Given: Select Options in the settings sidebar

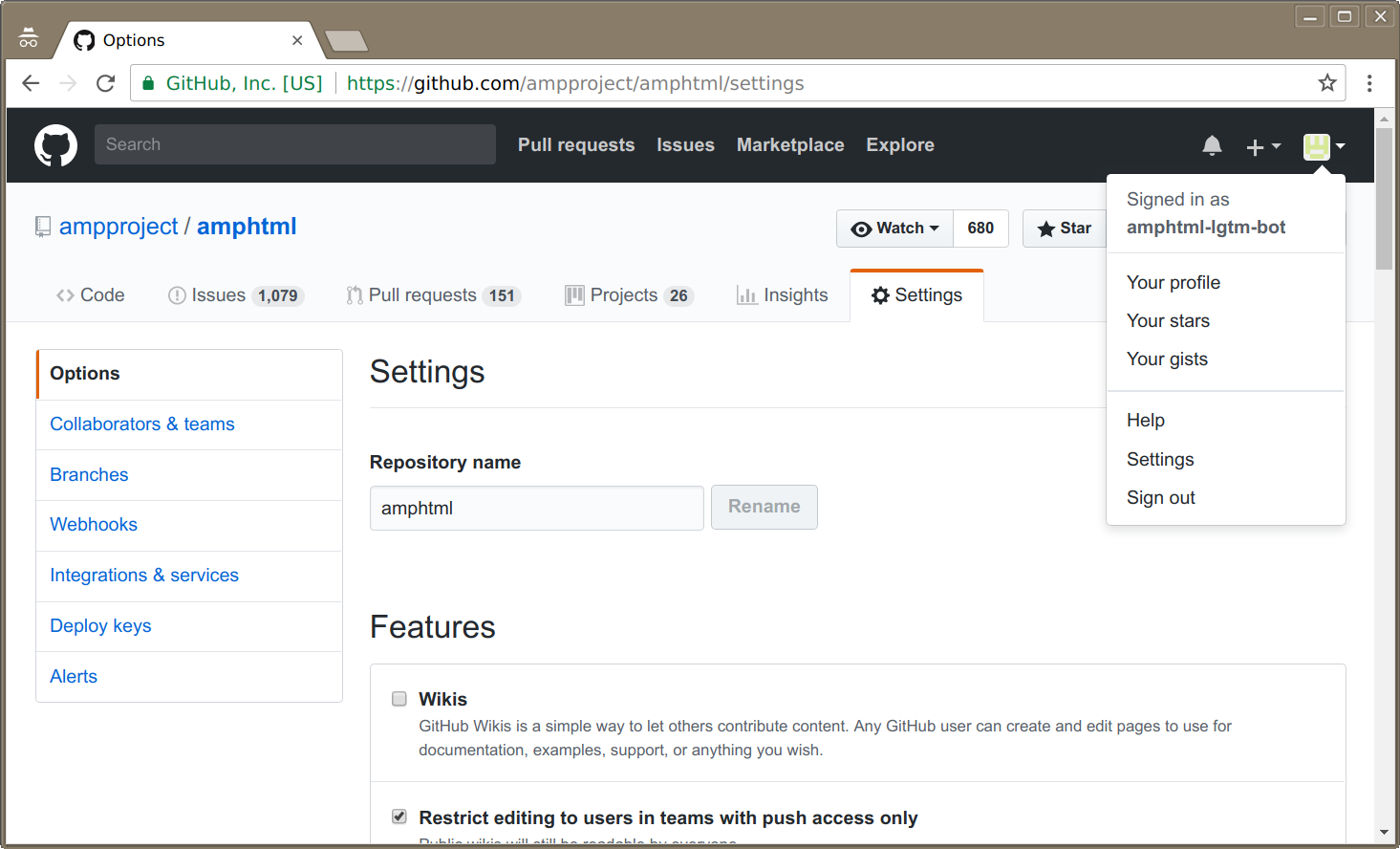Looking at the screenshot, I should (x=189, y=374).
